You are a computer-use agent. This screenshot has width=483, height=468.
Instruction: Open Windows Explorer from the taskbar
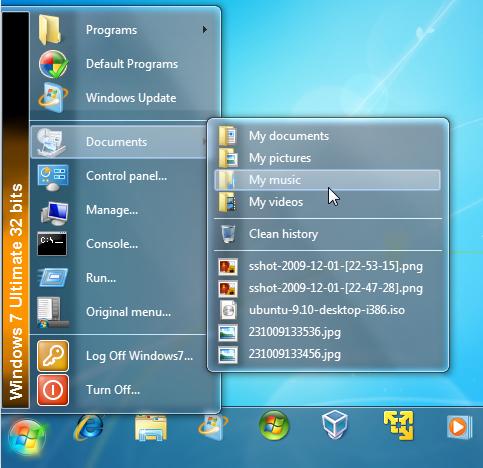(x=151, y=427)
